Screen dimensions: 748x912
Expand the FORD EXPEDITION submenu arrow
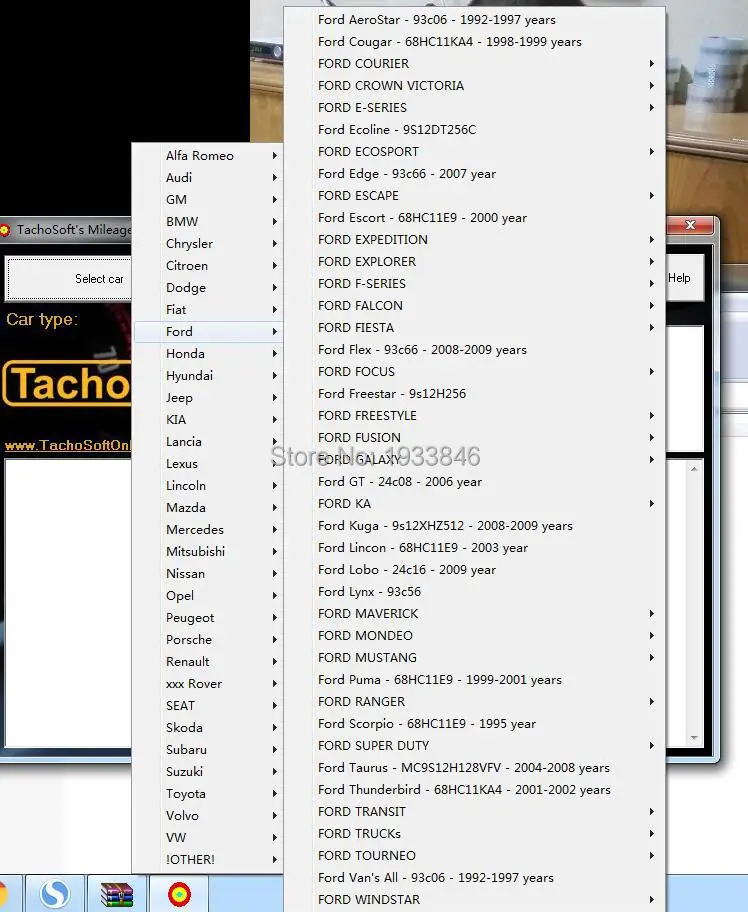651,240
